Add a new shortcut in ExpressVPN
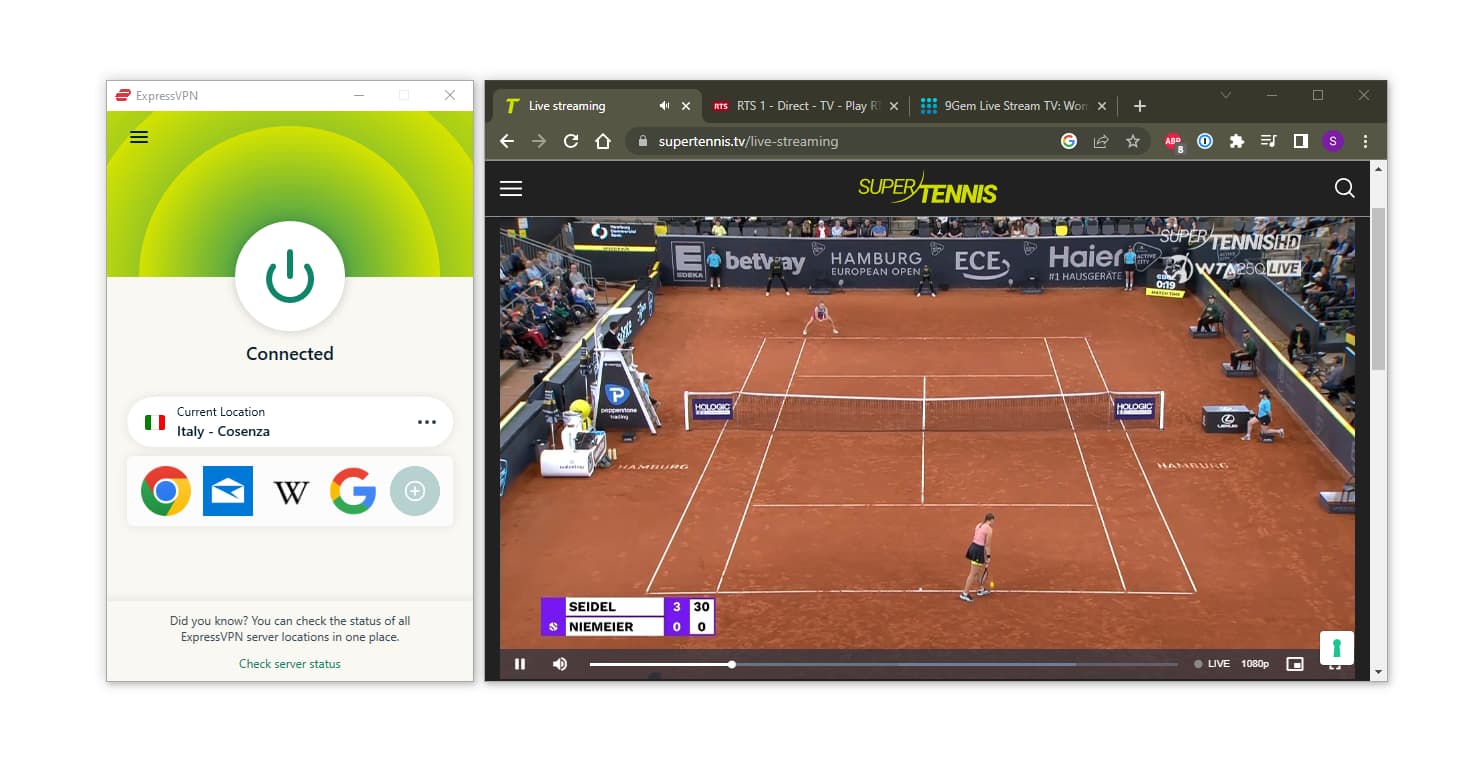Image resolution: width=1472 pixels, height=775 pixels. 415,491
